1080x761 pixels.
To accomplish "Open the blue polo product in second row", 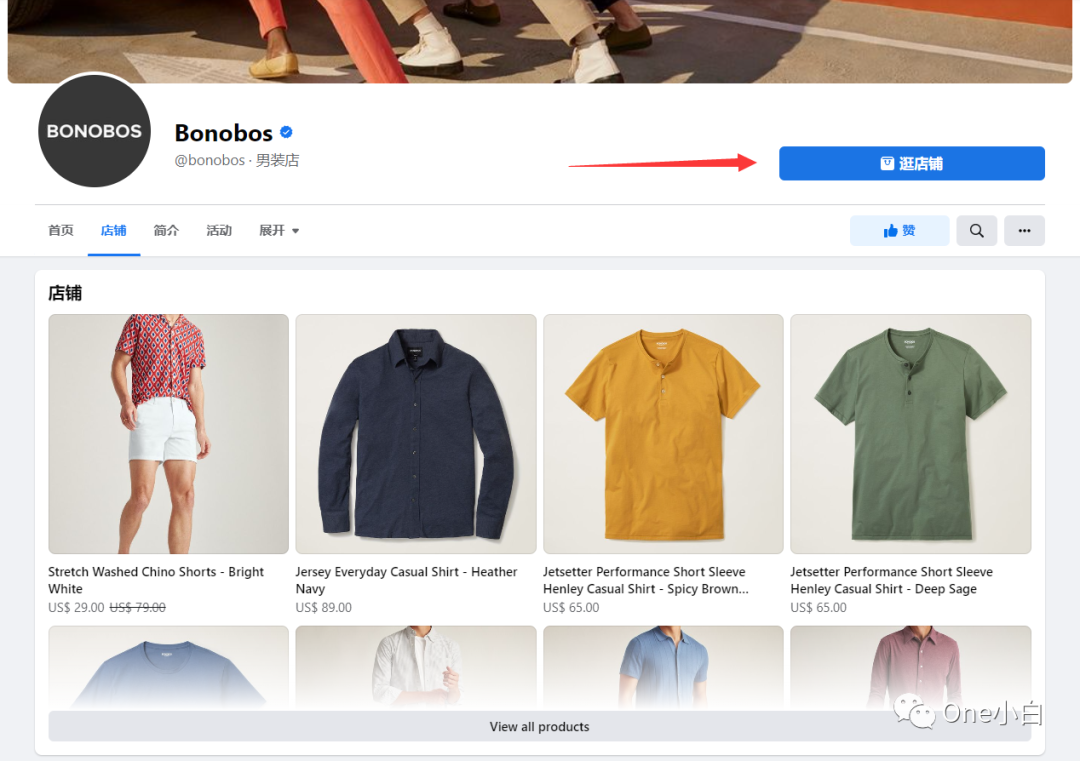I will (663, 668).
